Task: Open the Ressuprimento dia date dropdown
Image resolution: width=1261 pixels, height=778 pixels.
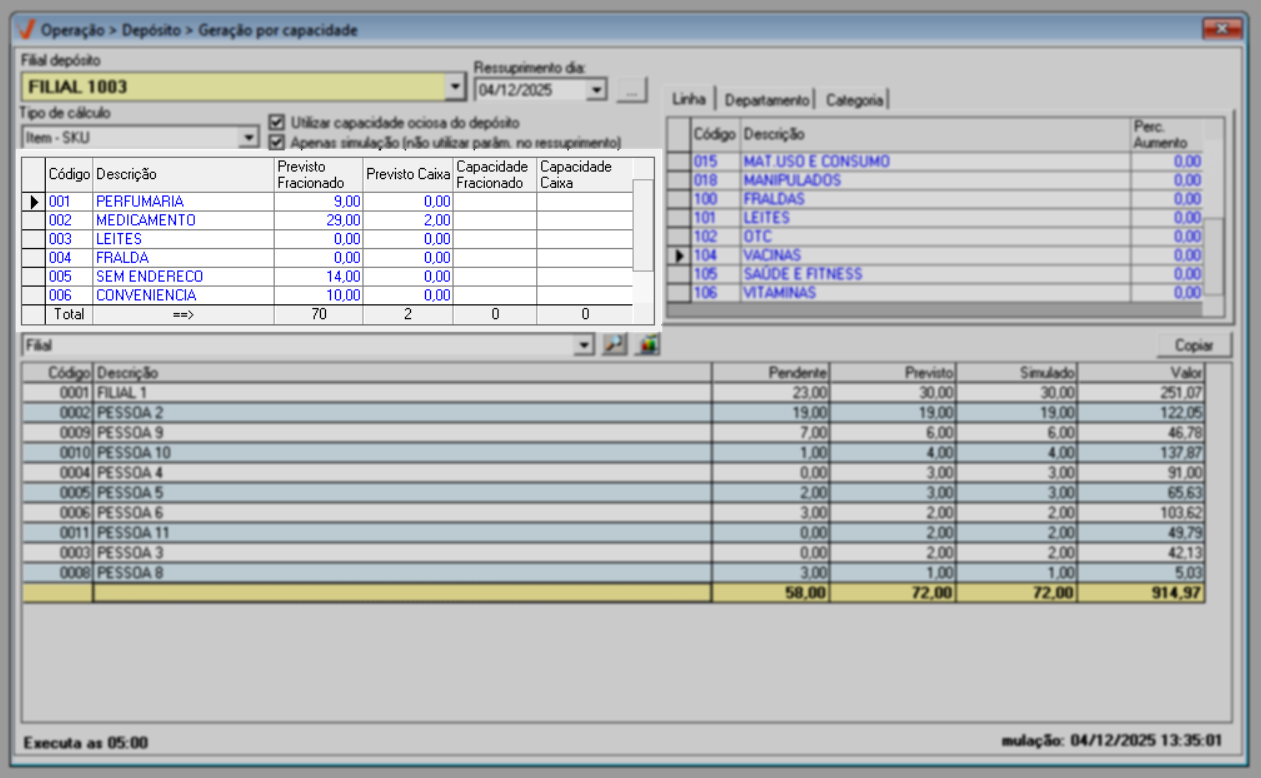Action: 597,90
